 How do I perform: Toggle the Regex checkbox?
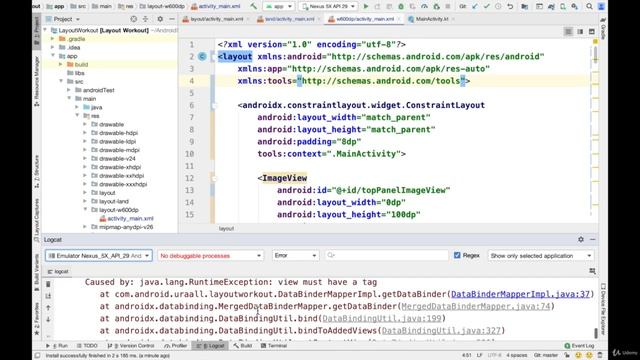(x=457, y=256)
